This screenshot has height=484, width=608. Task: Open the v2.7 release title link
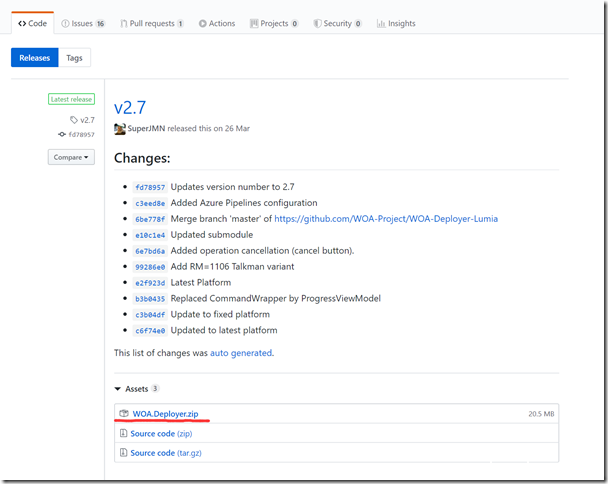[x=132, y=108]
